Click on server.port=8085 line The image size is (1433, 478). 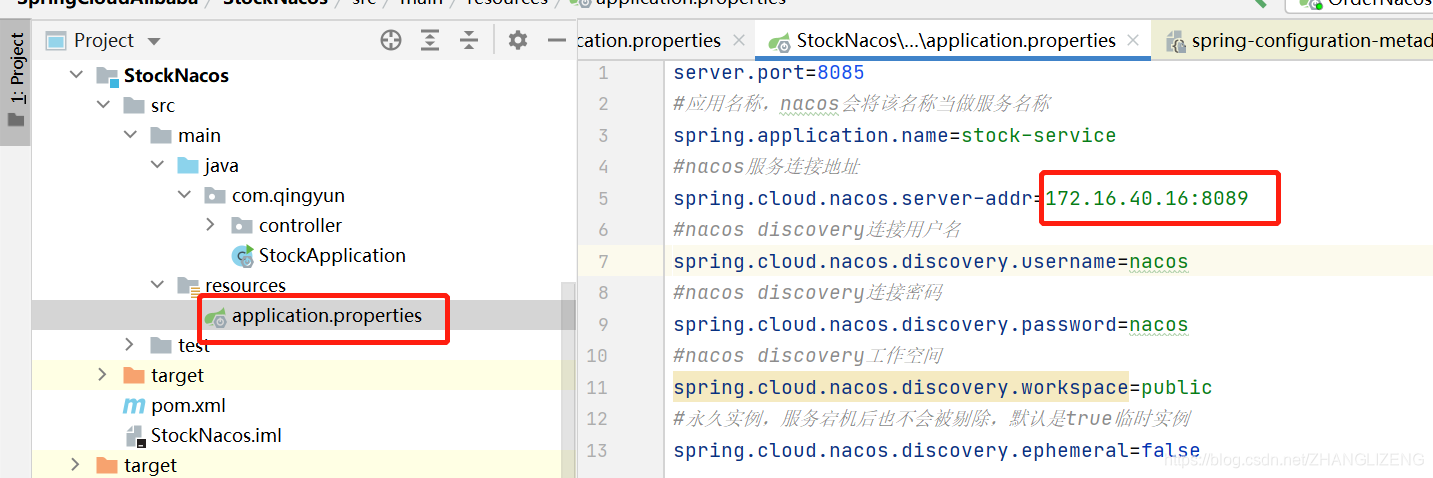[x=769, y=73]
